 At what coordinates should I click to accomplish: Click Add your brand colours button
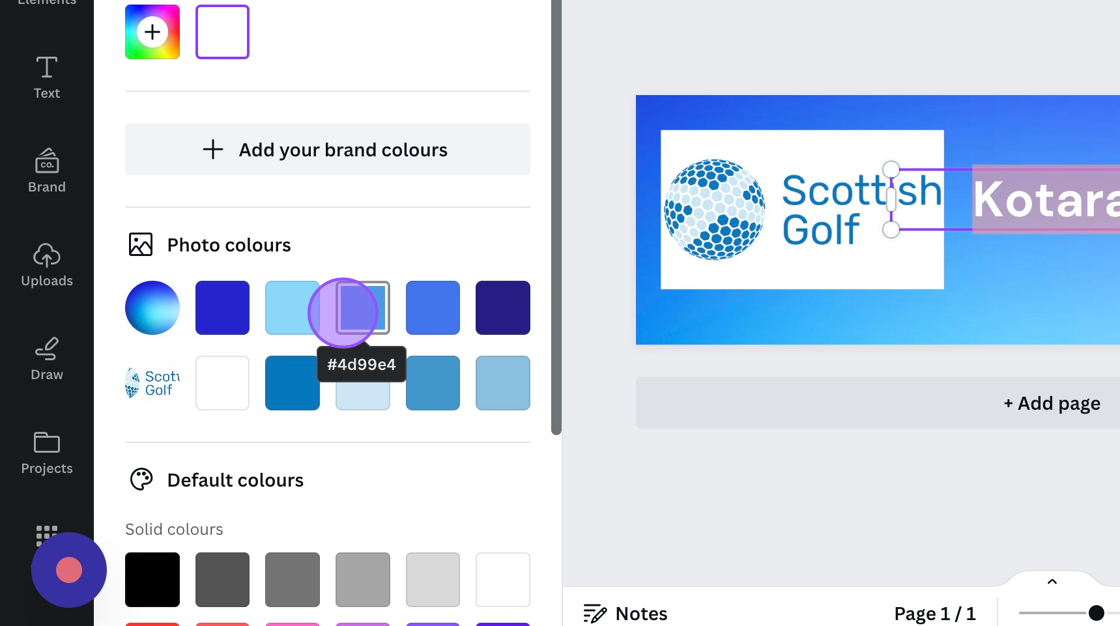coord(327,149)
